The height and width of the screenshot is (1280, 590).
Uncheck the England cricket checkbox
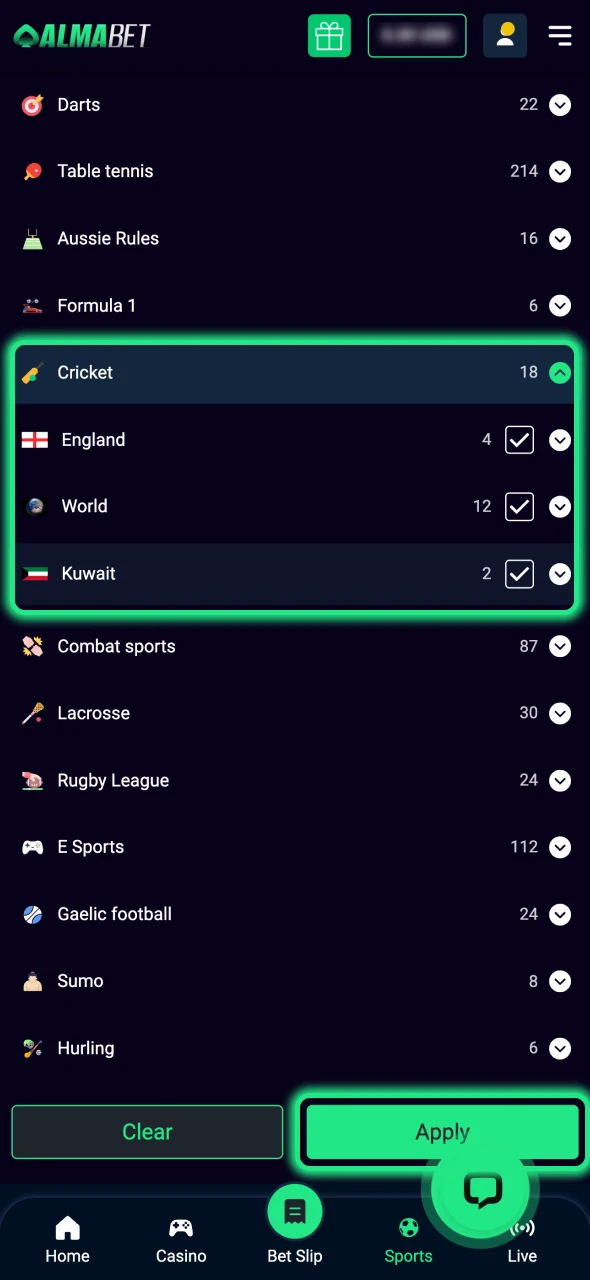pyautogui.click(x=519, y=440)
